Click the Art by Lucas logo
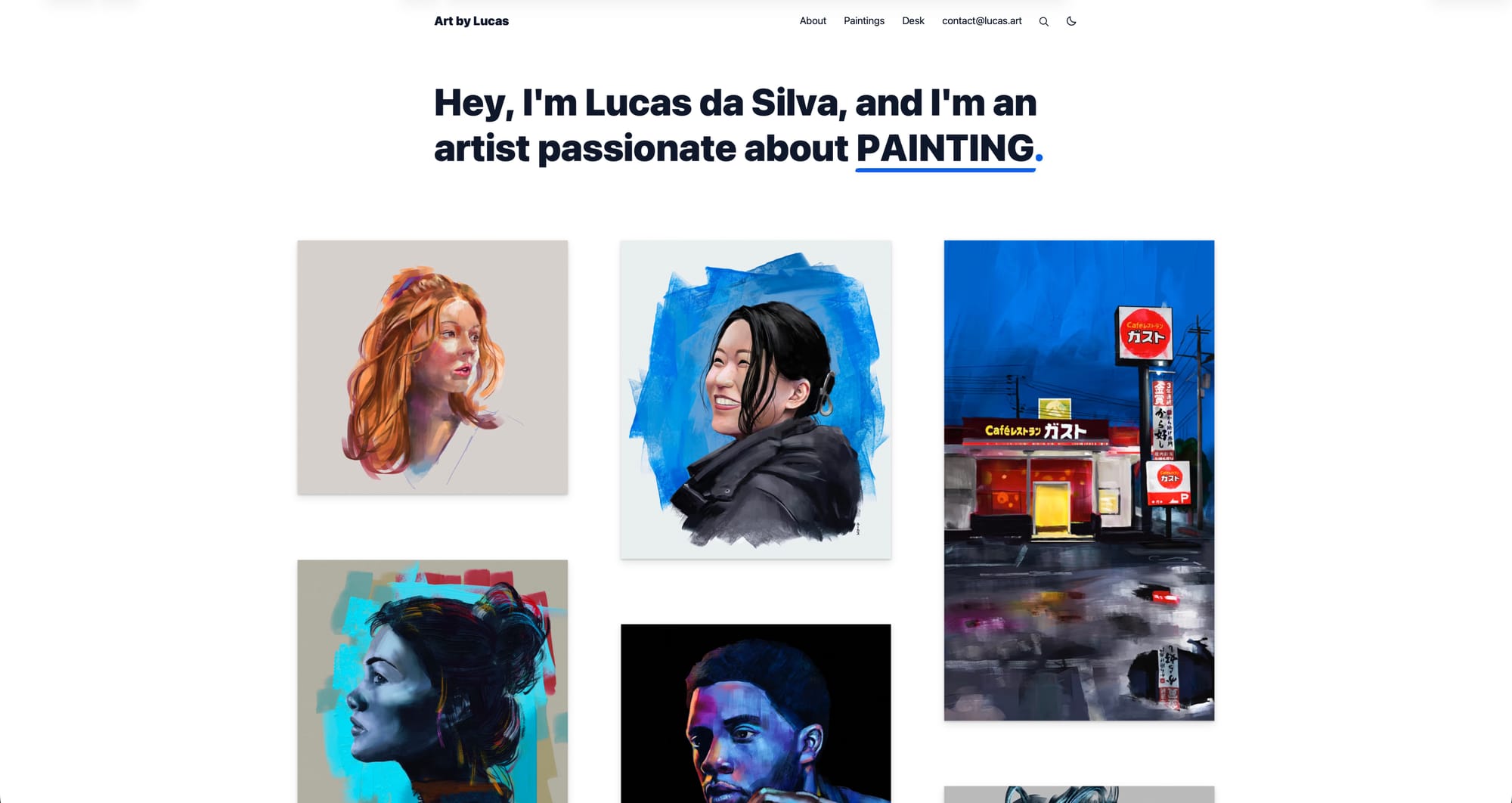 (x=471, y=21)
